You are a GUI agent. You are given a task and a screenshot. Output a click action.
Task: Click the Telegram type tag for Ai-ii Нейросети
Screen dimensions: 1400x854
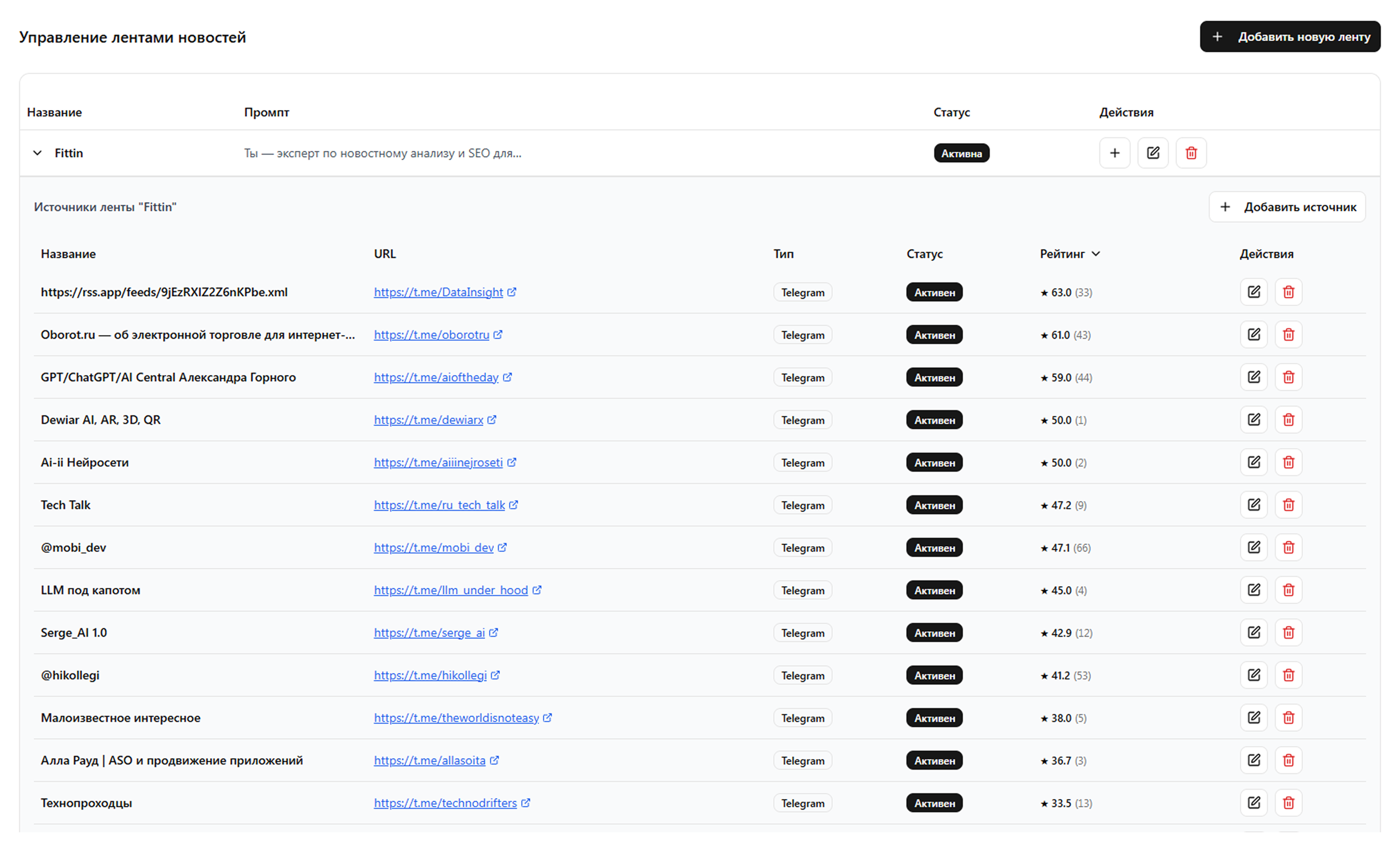tap(802, 463)
